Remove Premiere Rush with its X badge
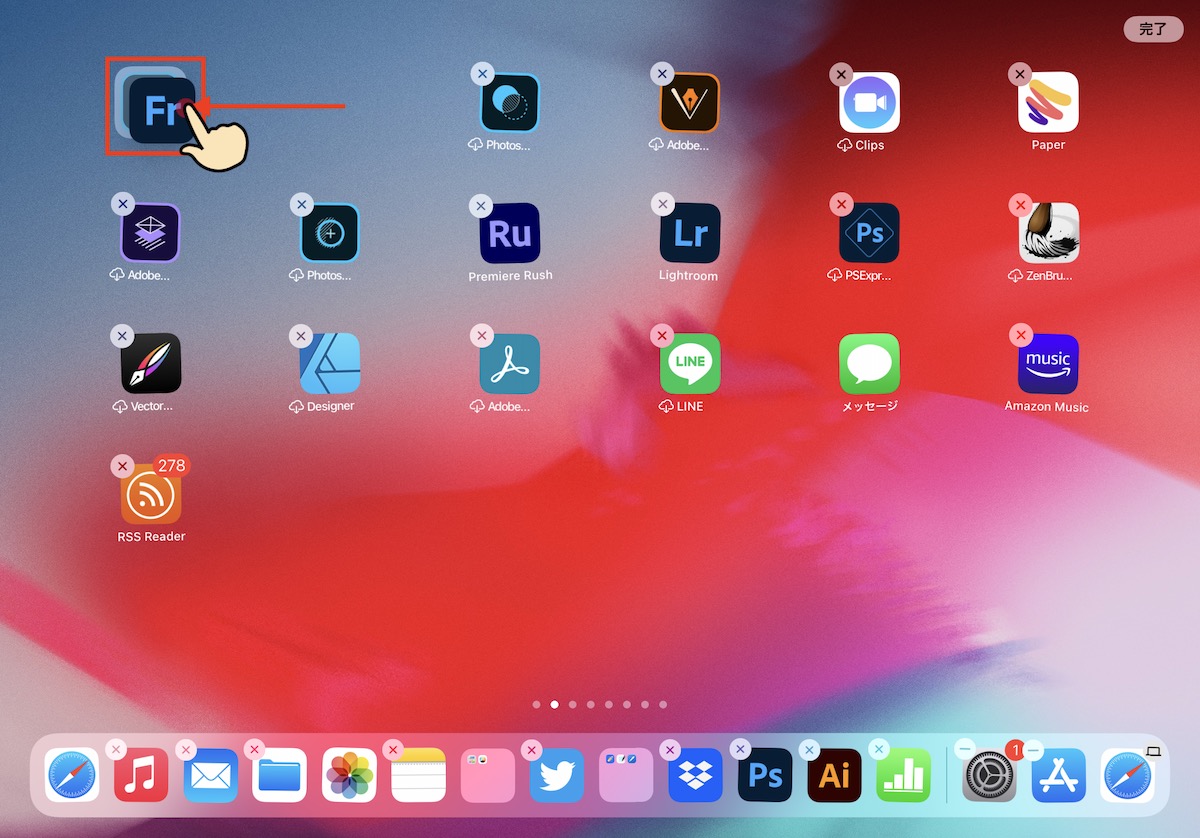The height and width of the screenshot is (838, 1200). [482, 204]
